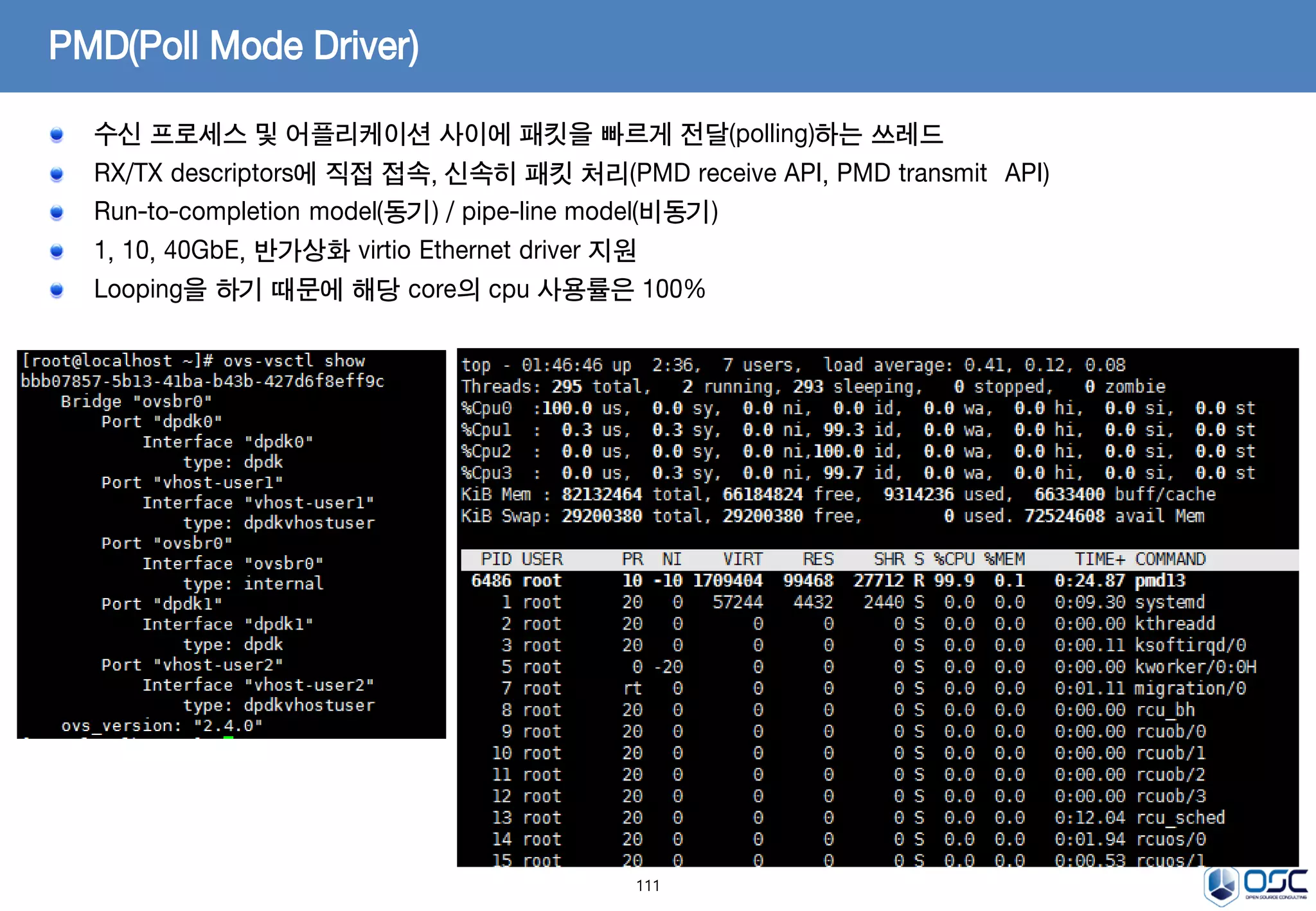Click PID 6486 in the process list
This screenshot has width=1316, height=911.
pos(492,581)
